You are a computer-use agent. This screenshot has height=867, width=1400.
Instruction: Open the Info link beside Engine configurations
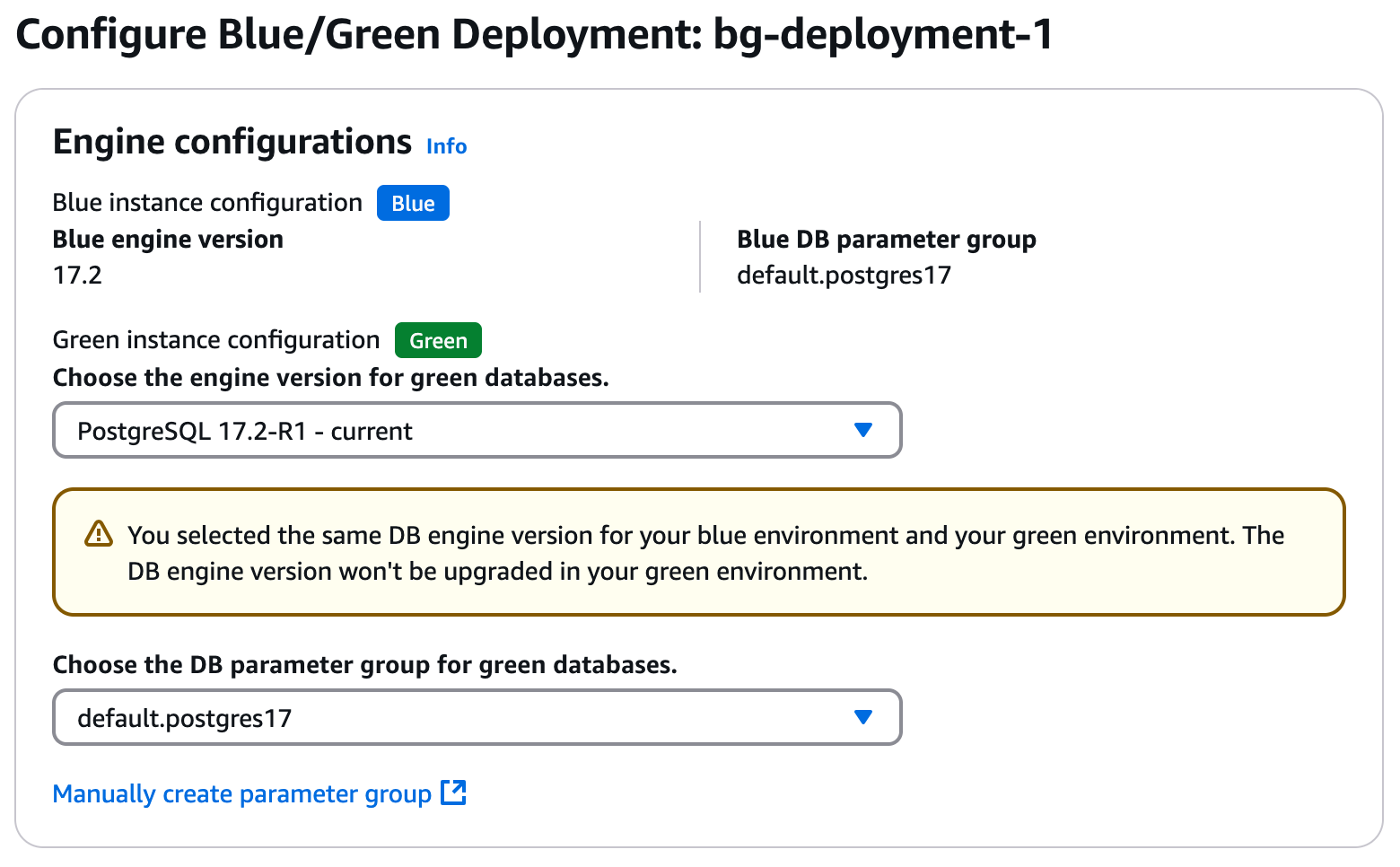[446, 145]
